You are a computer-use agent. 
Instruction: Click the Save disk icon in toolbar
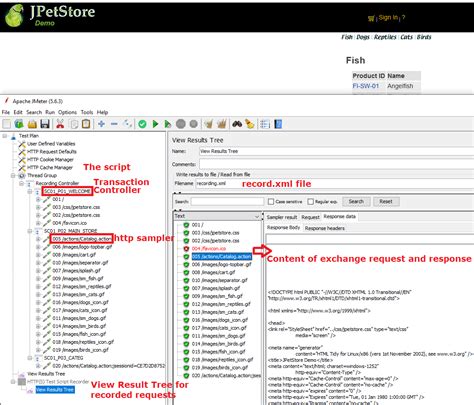point(45,124)
